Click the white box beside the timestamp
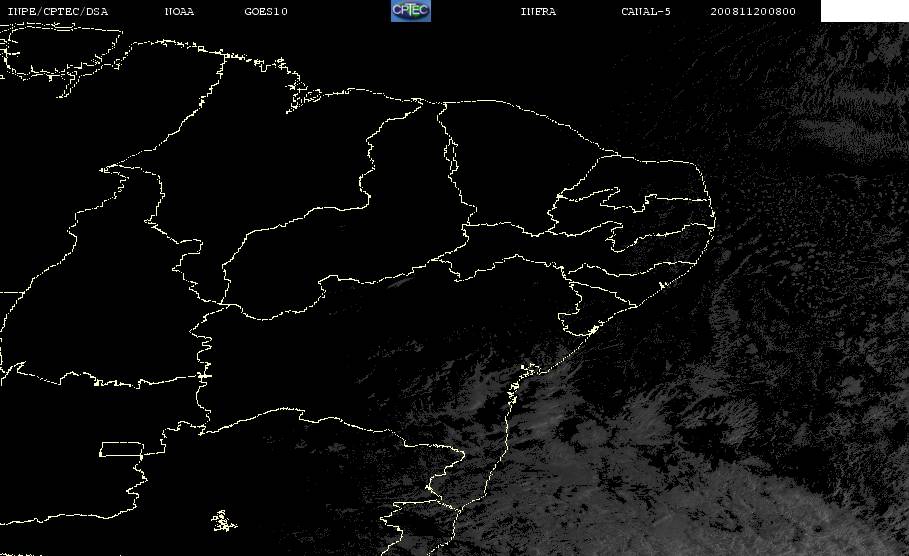 pyautogui.click(x=864, y=10)
